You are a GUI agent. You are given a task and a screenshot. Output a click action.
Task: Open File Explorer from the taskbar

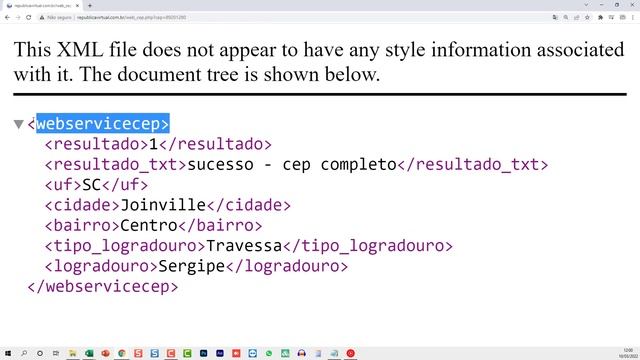[73, 353]
